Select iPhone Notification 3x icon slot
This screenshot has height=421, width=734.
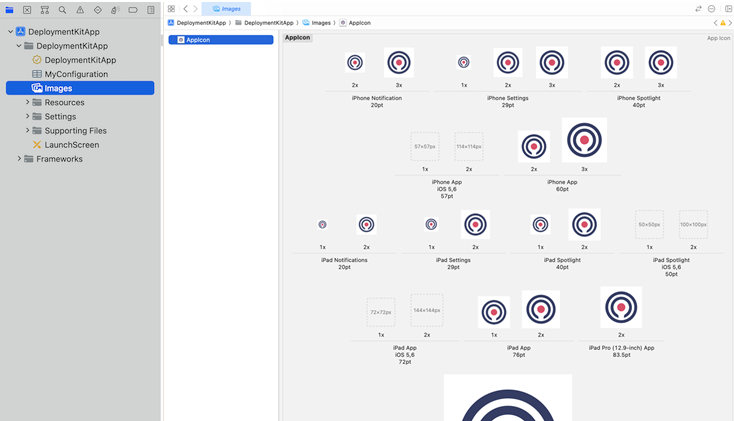399,62
